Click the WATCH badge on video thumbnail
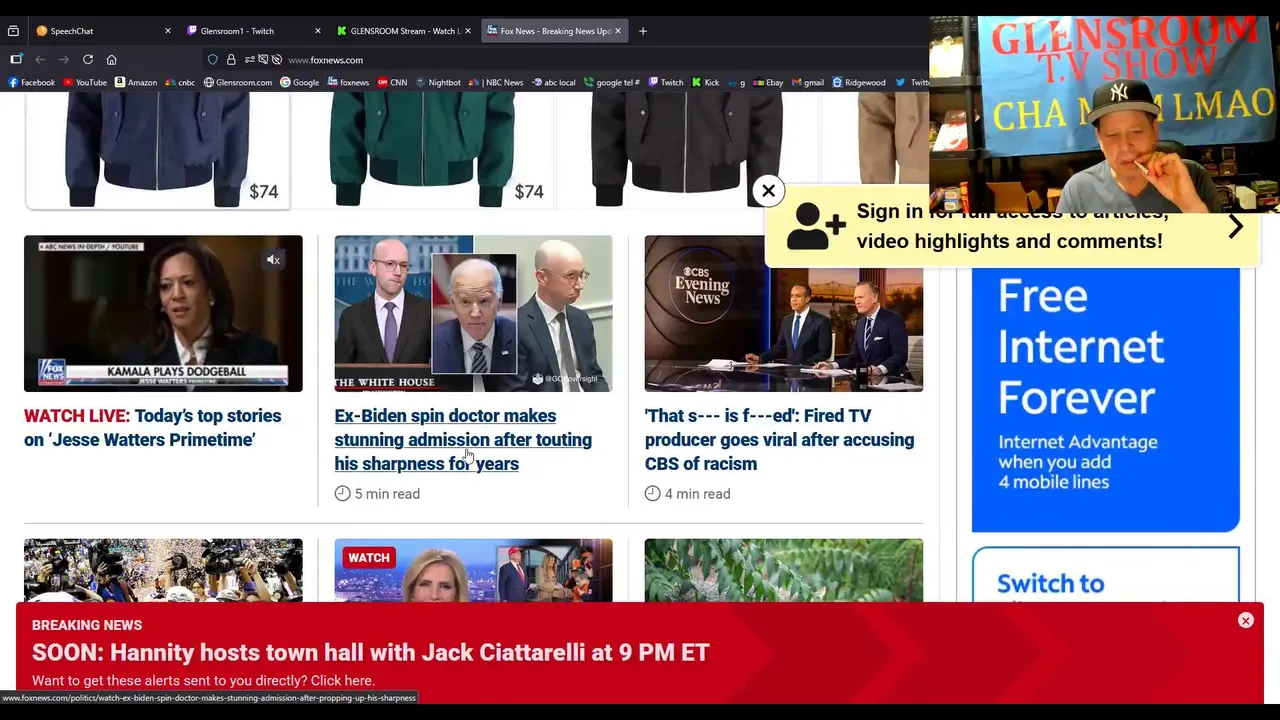1280x720 pixels. tap(369, 558)
